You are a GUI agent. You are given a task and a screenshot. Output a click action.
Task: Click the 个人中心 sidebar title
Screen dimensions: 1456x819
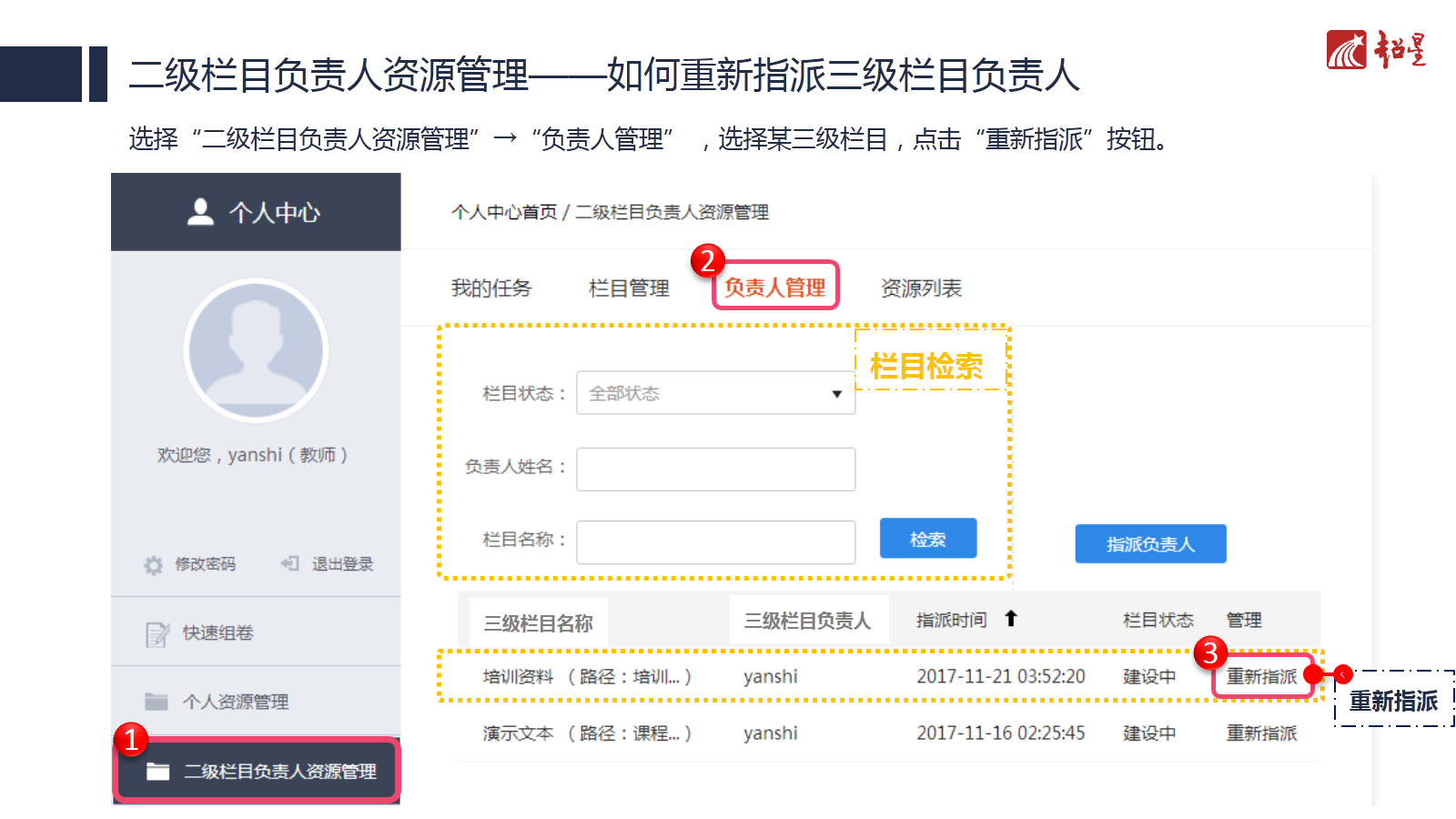(275, 212)
